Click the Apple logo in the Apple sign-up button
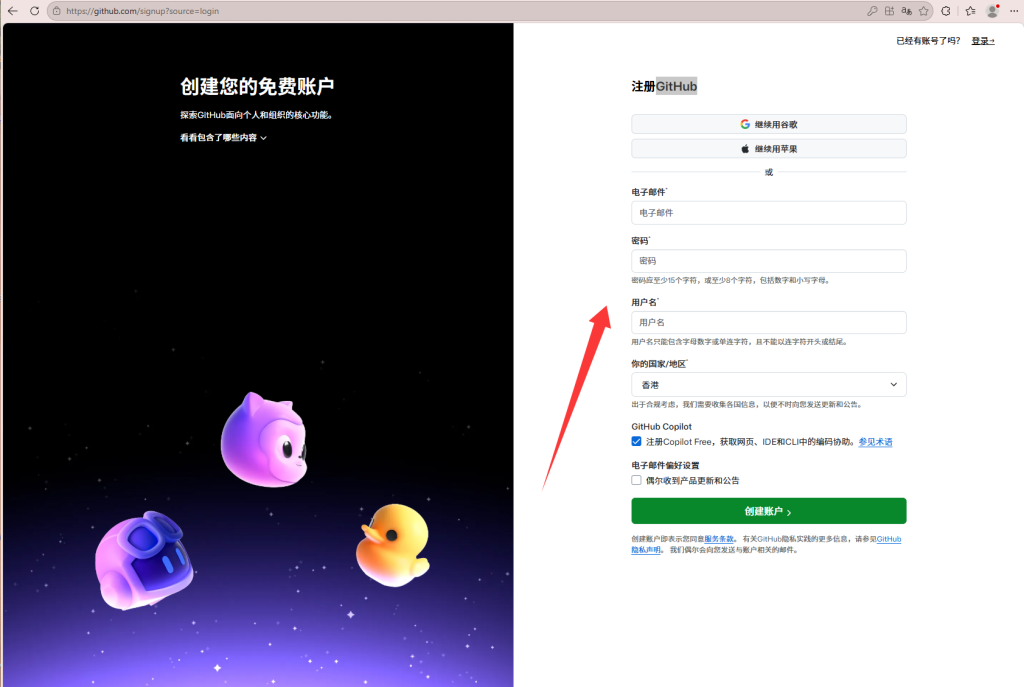The image size is (1024, 687). 745,149
